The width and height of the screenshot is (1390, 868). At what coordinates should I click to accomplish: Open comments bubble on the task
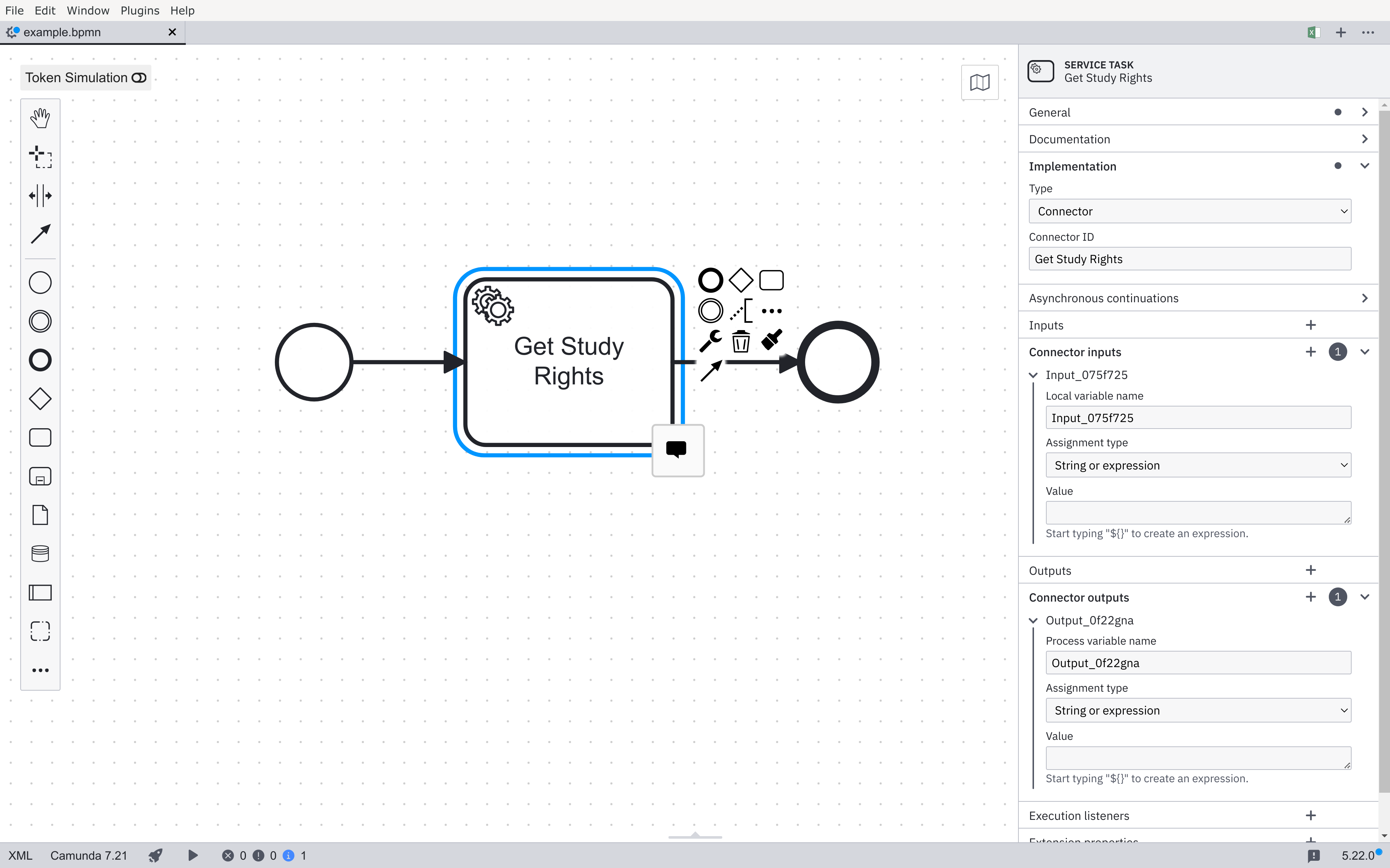click(x=678, y=450)
